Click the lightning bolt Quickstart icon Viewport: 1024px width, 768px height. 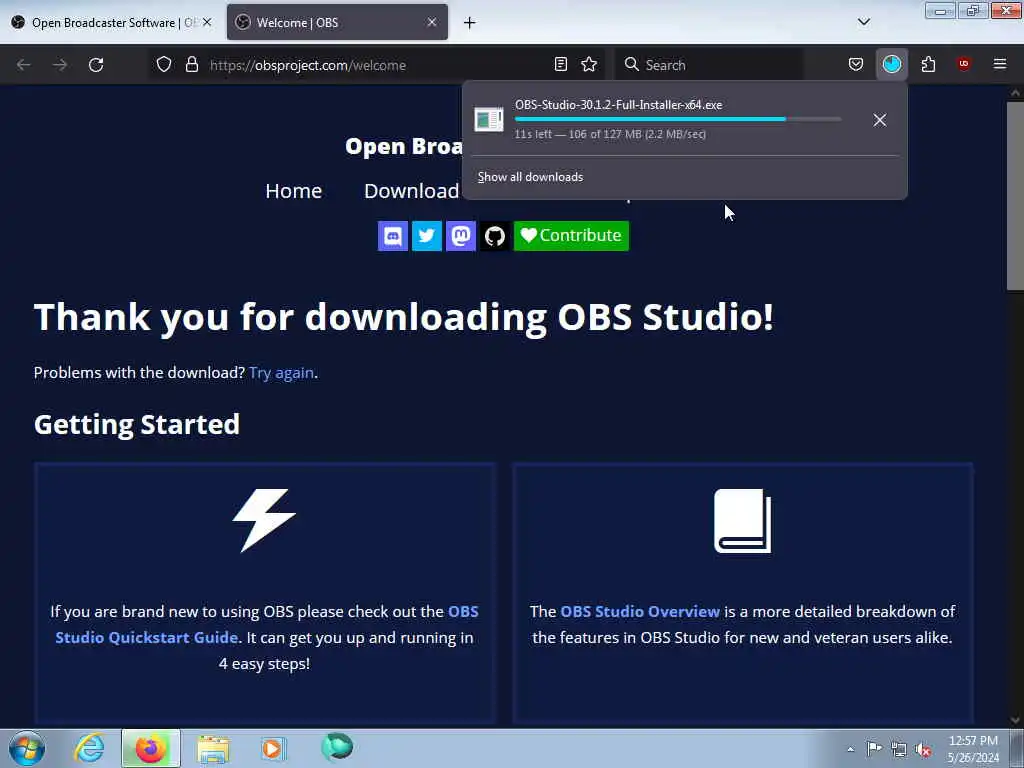click(264, 520)
